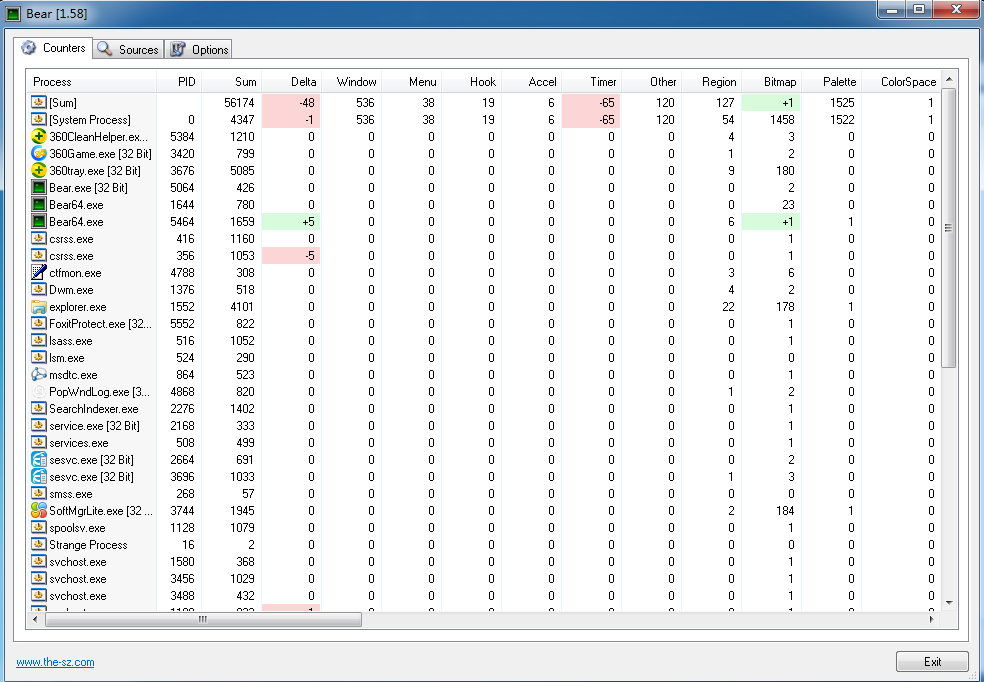
Task: Click the 360Game.exe process icon
Action: 39,153
